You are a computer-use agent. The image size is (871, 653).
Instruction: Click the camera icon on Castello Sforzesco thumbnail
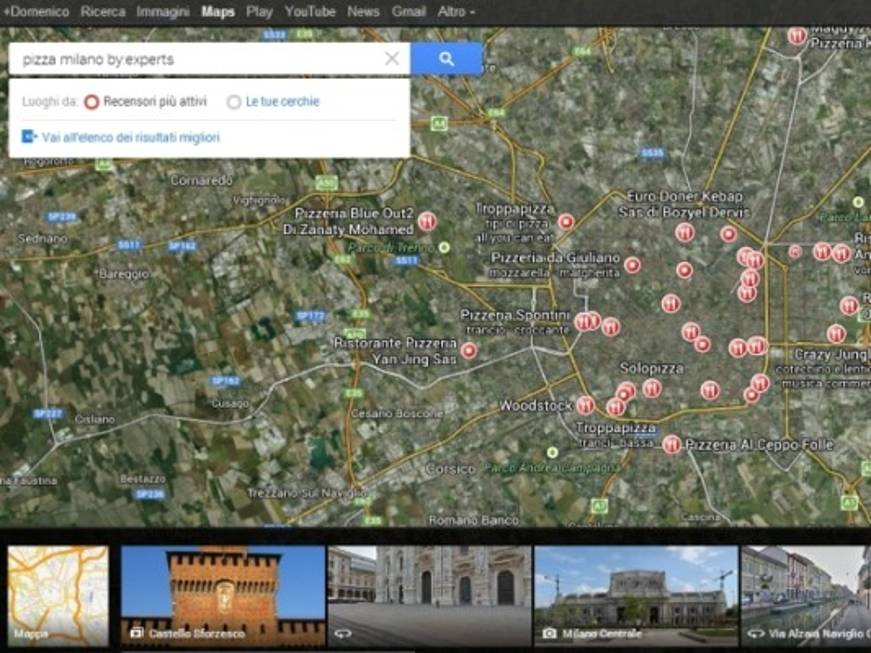click(x=136, y=633)
